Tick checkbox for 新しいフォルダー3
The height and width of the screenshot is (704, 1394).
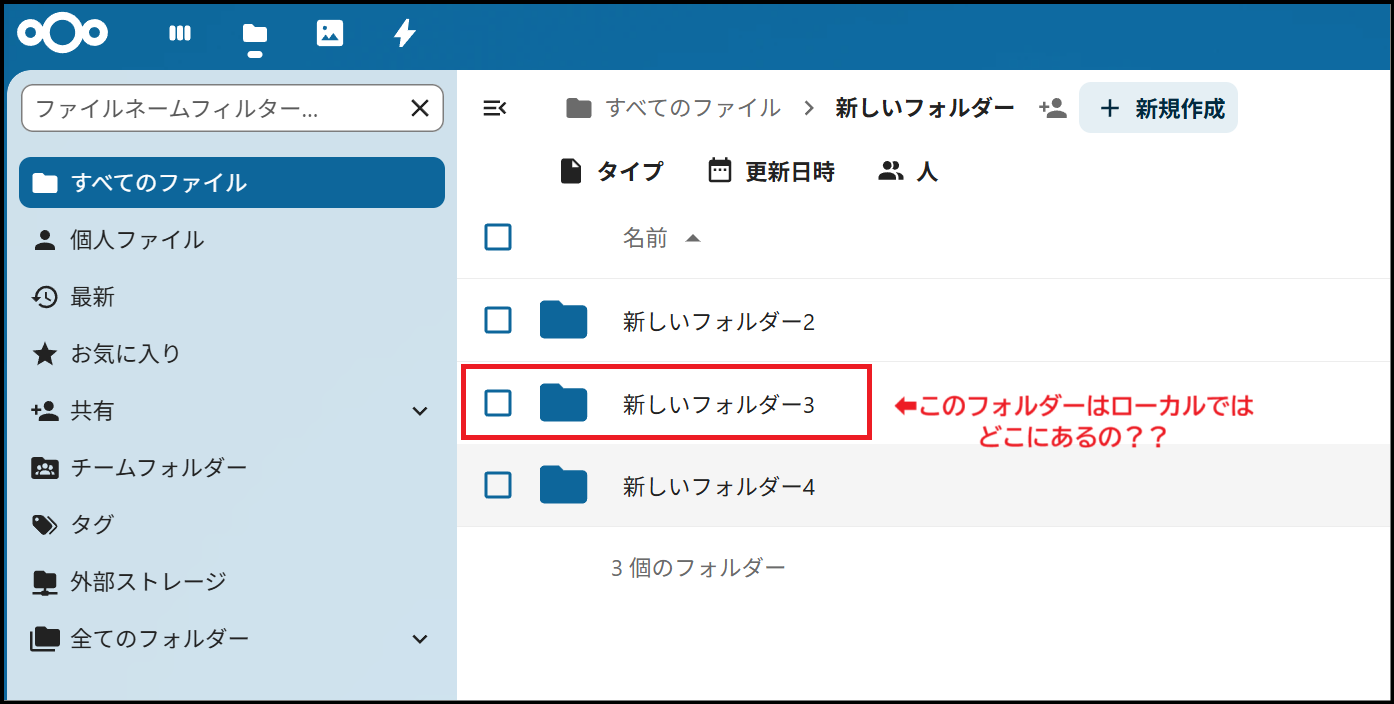(x=498, y=404)
